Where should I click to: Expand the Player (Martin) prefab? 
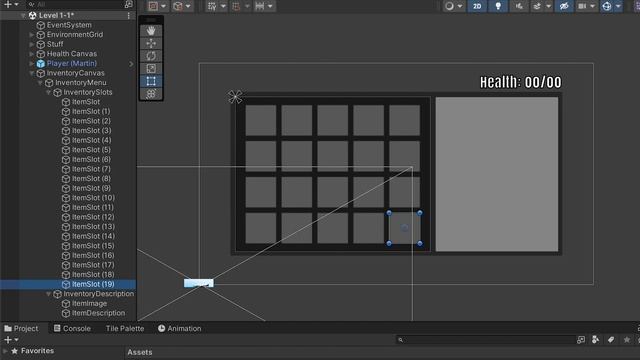point(31,64)
